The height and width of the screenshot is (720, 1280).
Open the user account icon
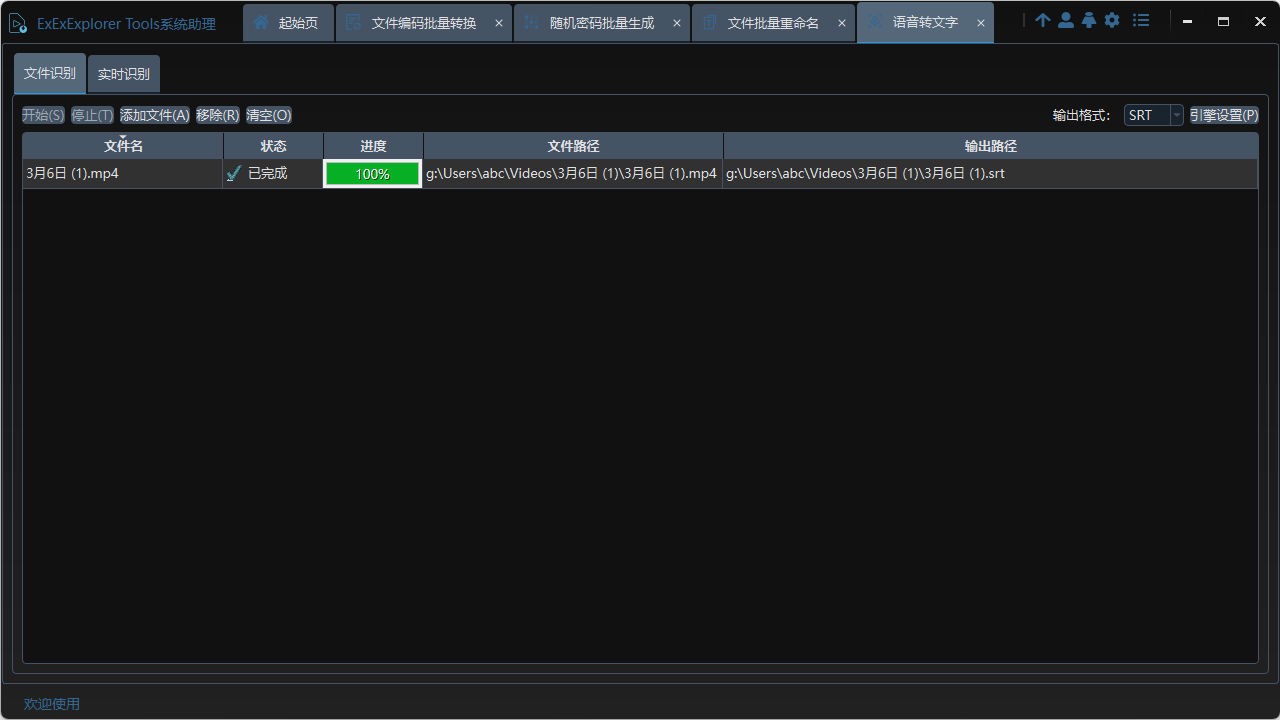coord(1065,20)
